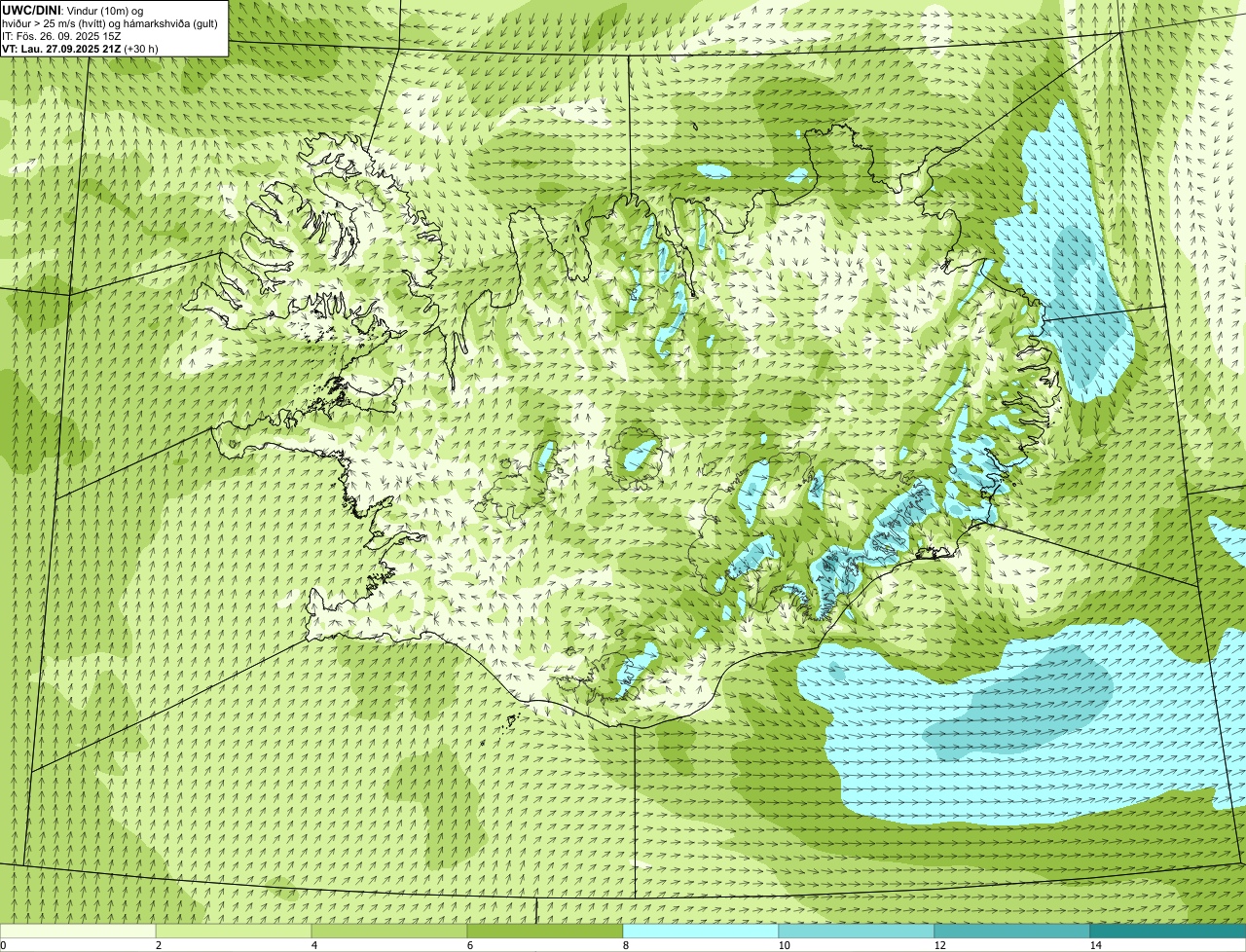
Task: Pick the teal 12–14 color bar segment
Action: (1012, 931)
